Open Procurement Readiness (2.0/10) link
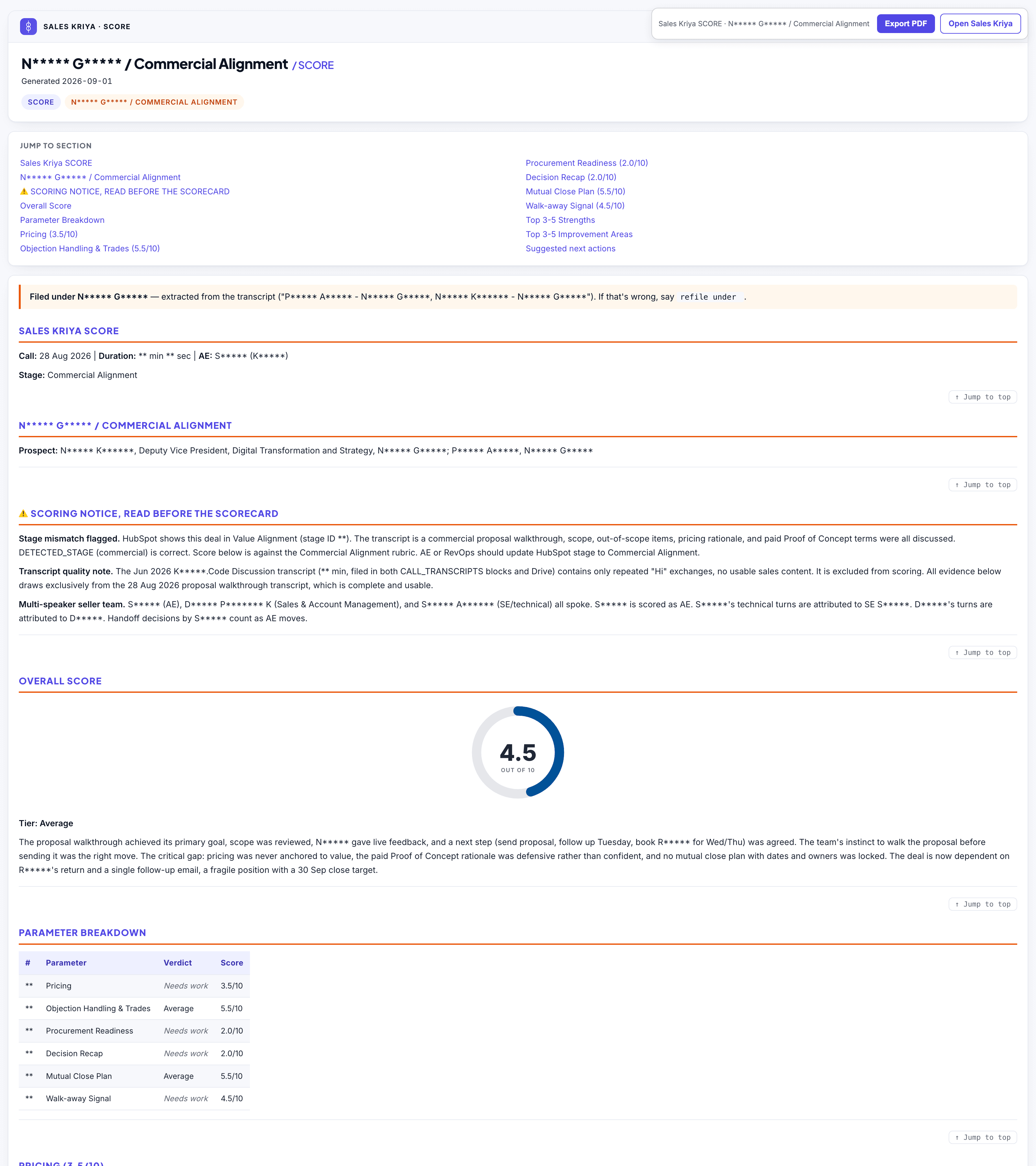Image resolution: width=1036 pixels, height=1166 pixels. [587, 163]
